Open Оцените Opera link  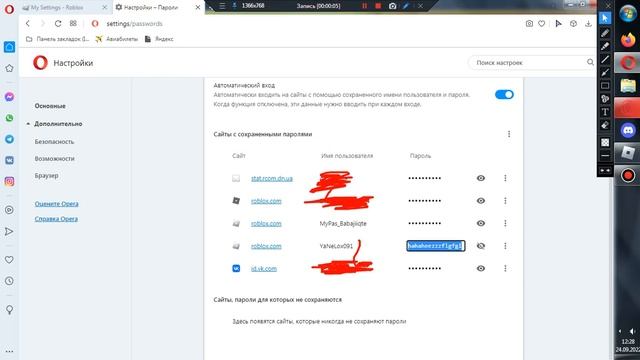(56, 204)
